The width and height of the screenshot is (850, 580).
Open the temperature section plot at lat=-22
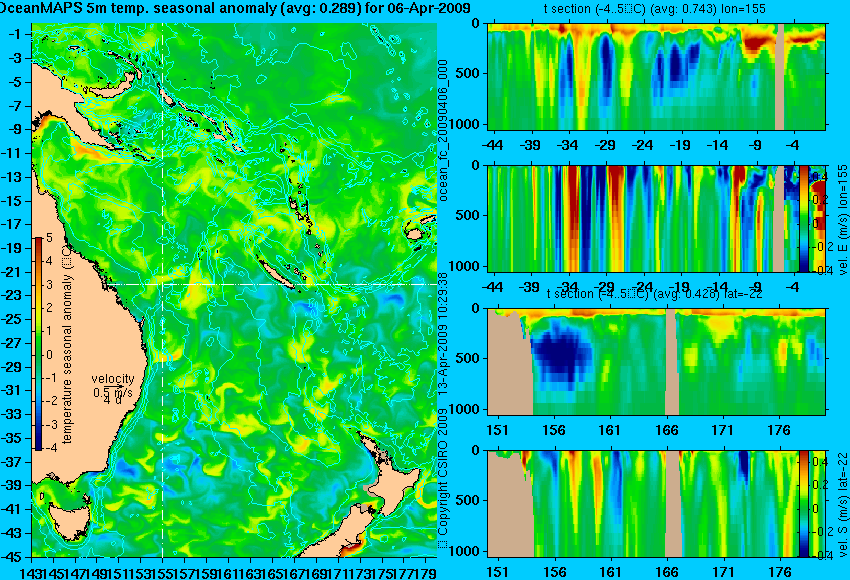click(656, 362)
